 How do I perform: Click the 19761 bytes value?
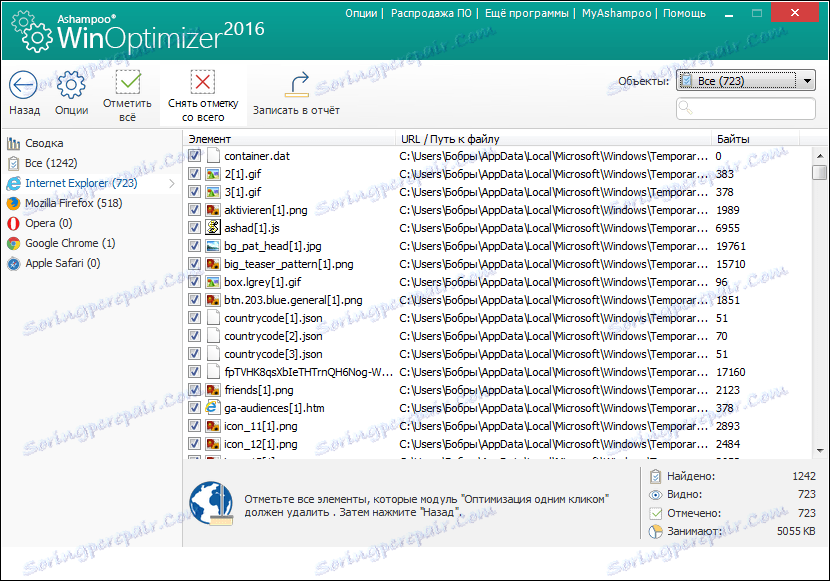click(x=730, y=246)
